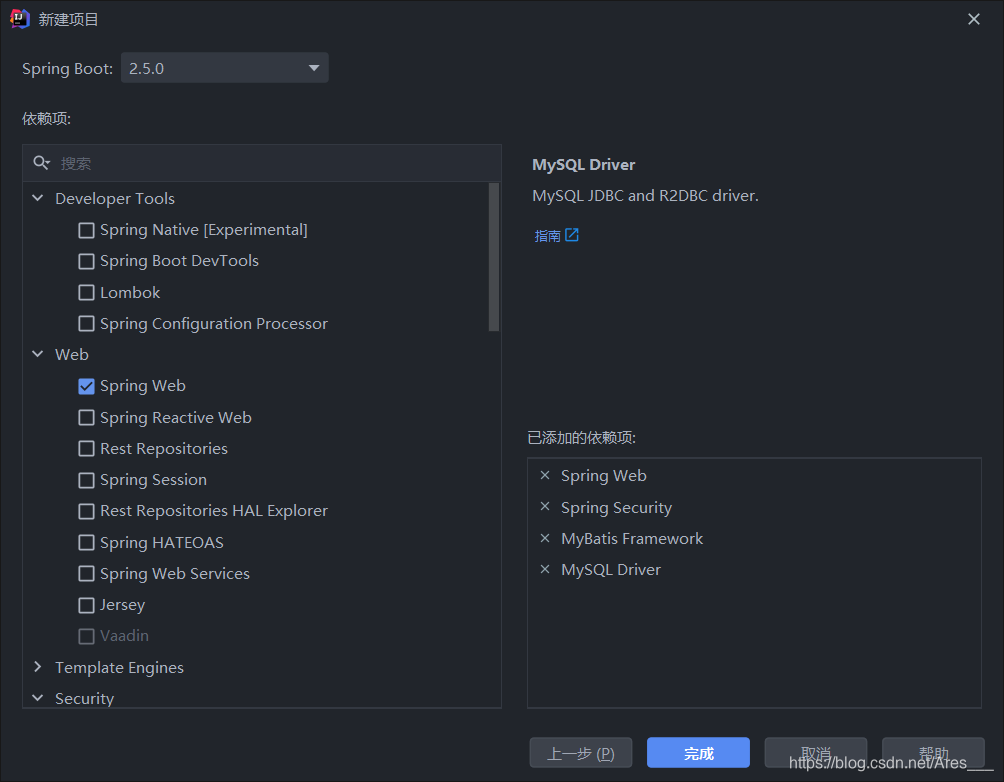Close the 新建项目 dialog
Viewport: 1004px width, 782px height.
pyautogui.click(x=974, y=19)
